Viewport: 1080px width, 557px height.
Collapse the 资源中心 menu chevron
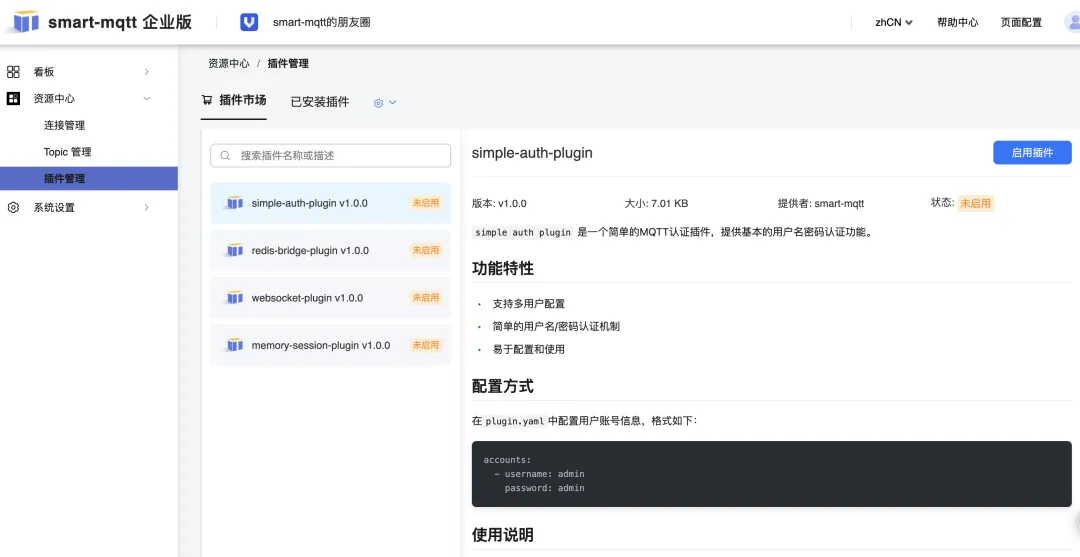(x=146, y=99)
